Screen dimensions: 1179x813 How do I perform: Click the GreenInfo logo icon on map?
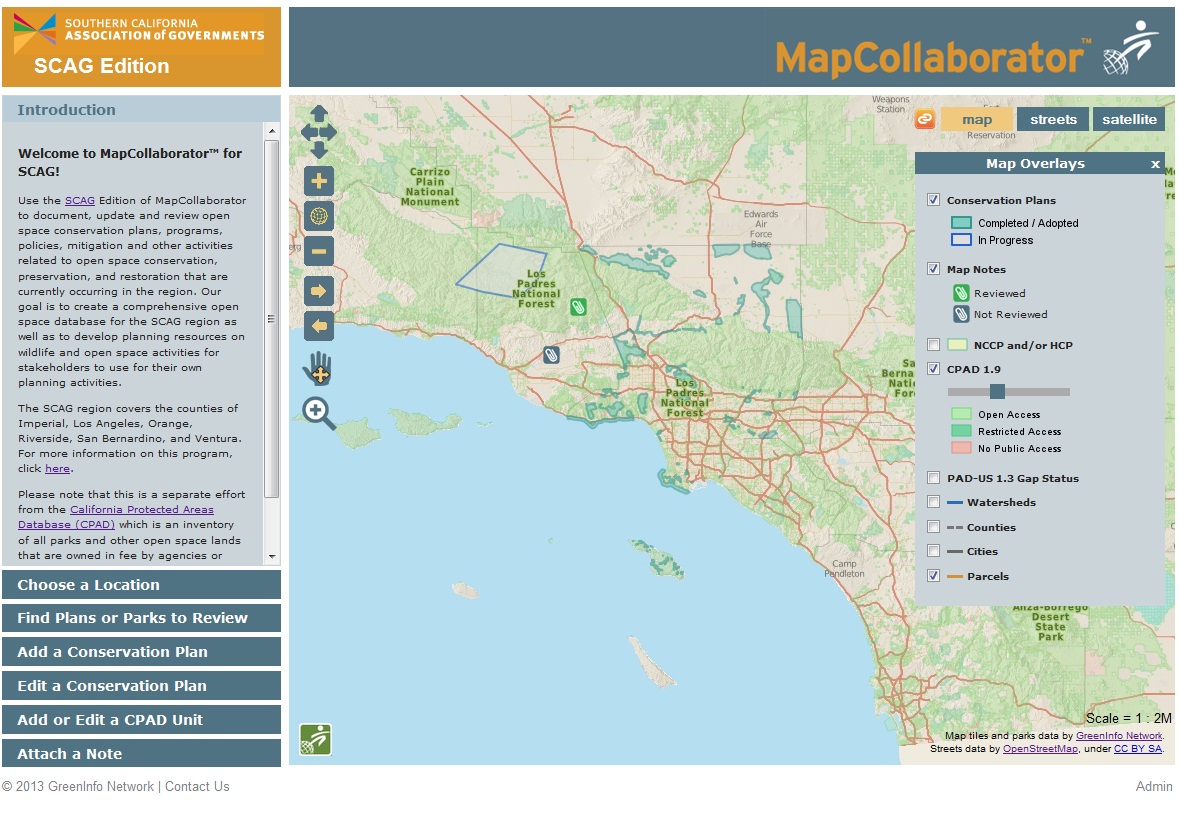(x=316, y=739)
